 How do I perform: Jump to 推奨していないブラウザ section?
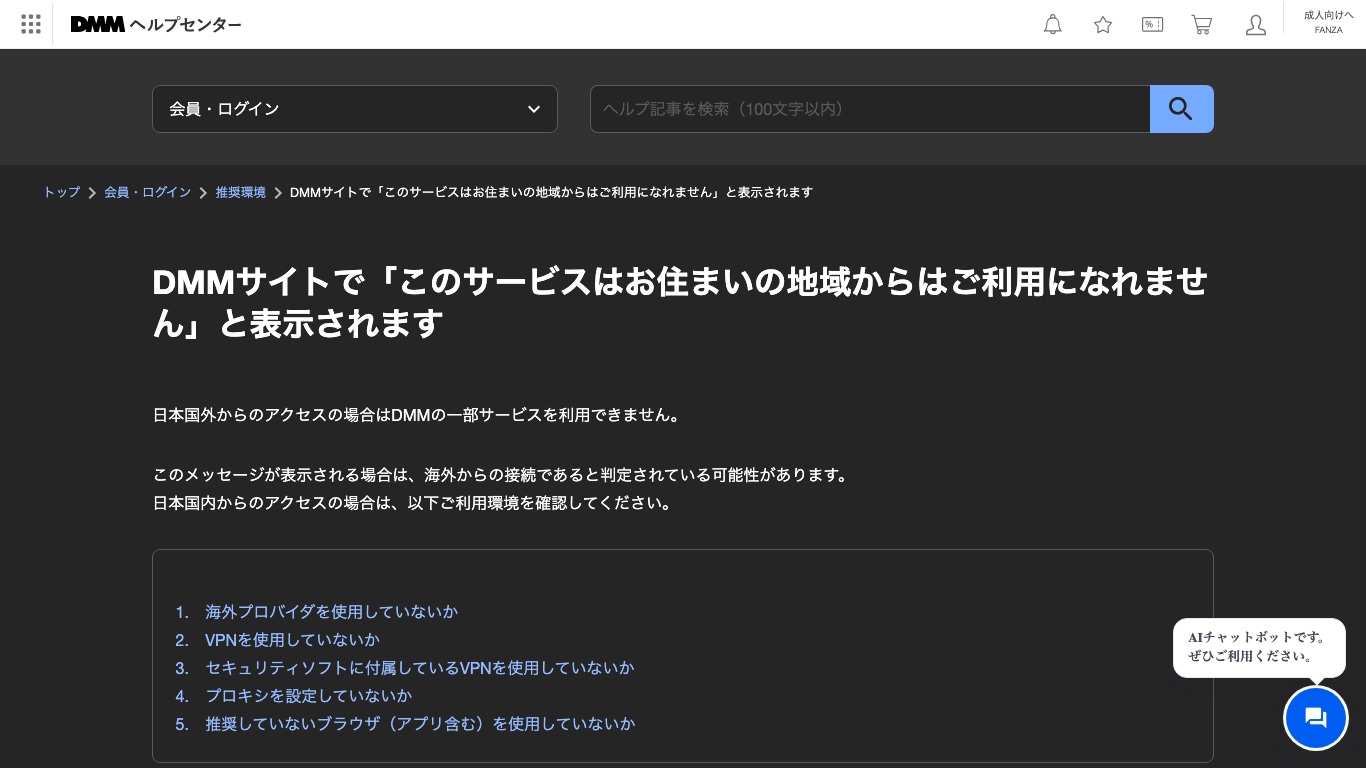pos(420,724)
